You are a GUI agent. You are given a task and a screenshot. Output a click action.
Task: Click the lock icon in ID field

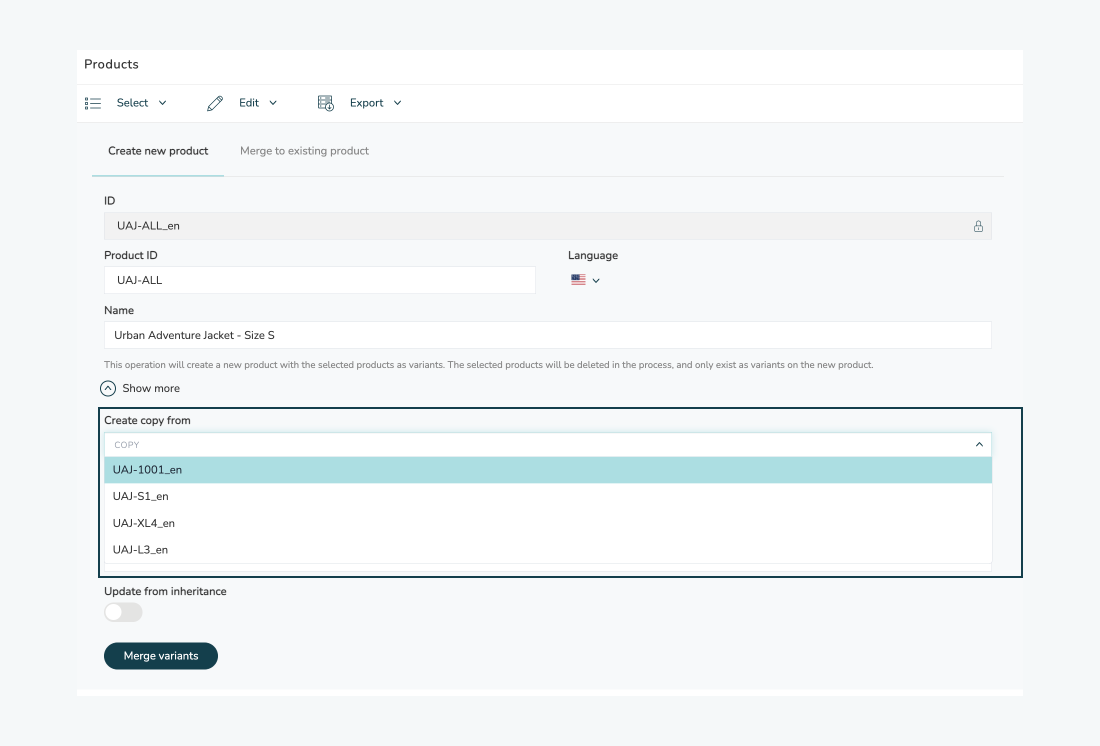(x=978, y=226)
